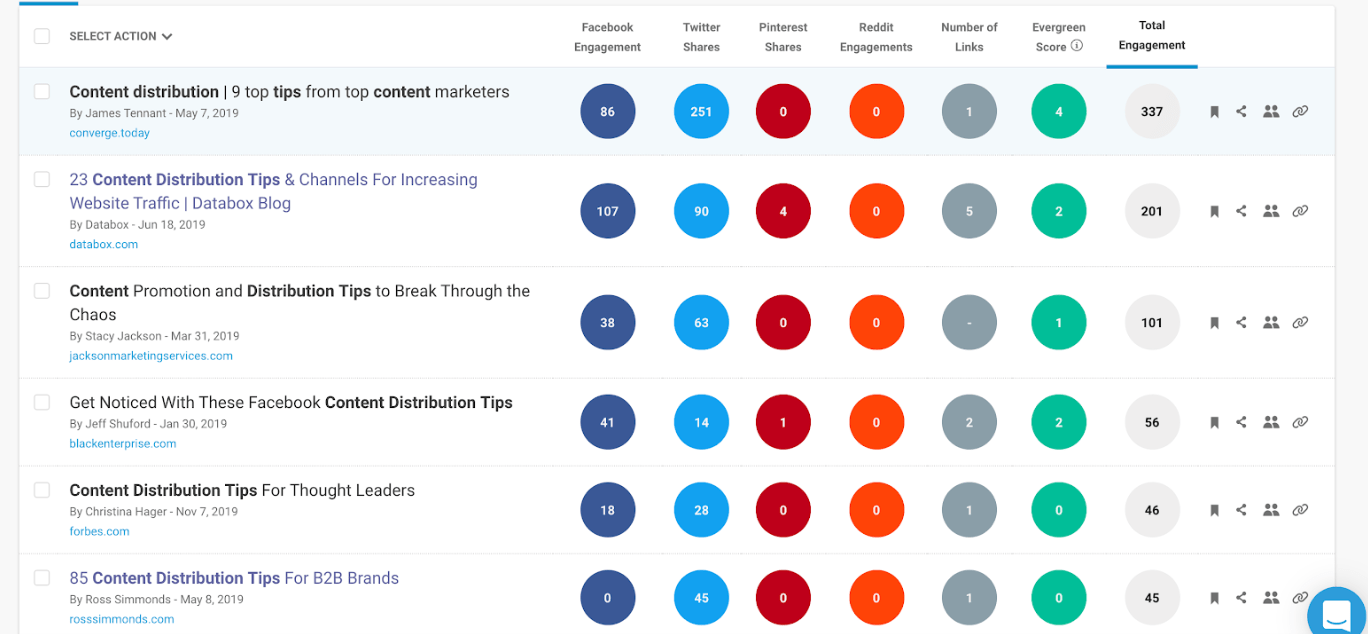
Task: Click link icon for Forbes article row
Action: tap(1300, 510)
